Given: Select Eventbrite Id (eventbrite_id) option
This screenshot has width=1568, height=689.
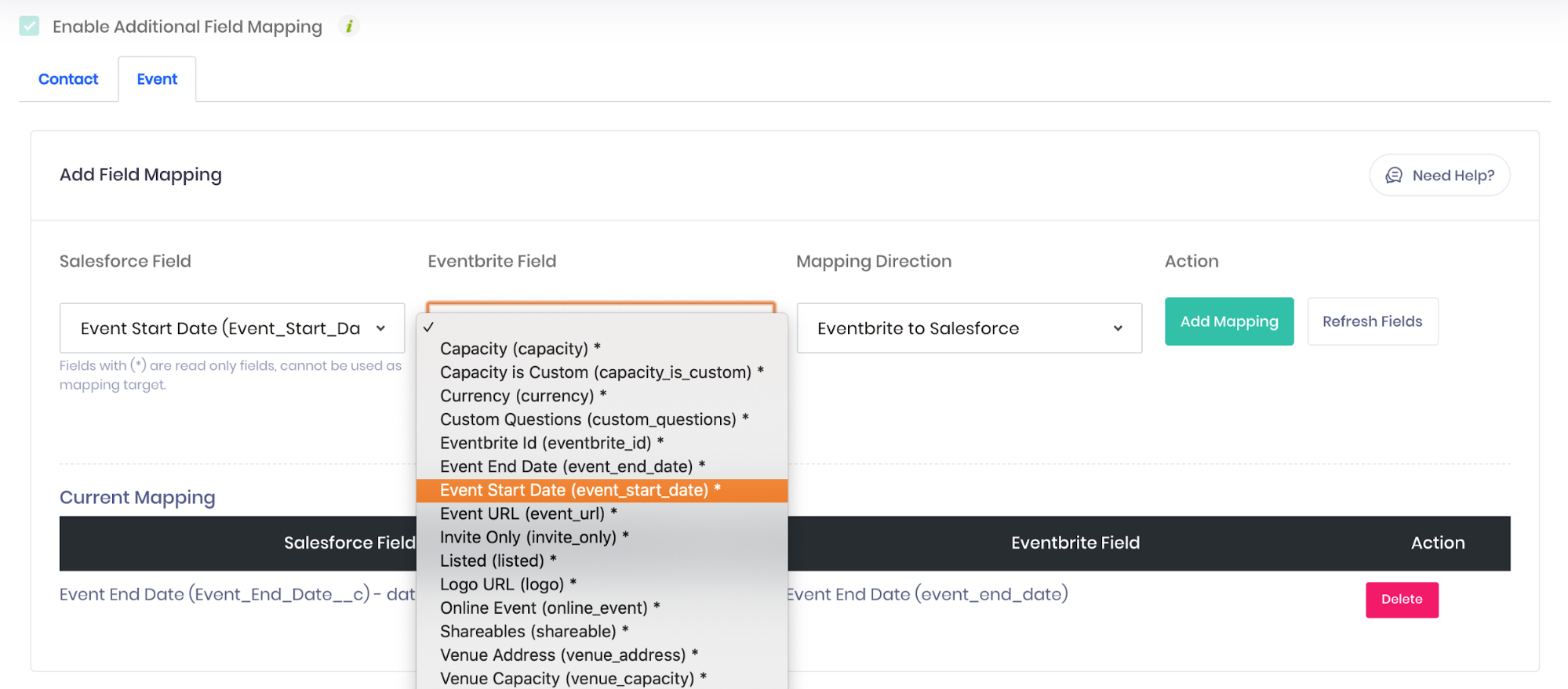Looking at the screenshot, I should coord(602,443).
